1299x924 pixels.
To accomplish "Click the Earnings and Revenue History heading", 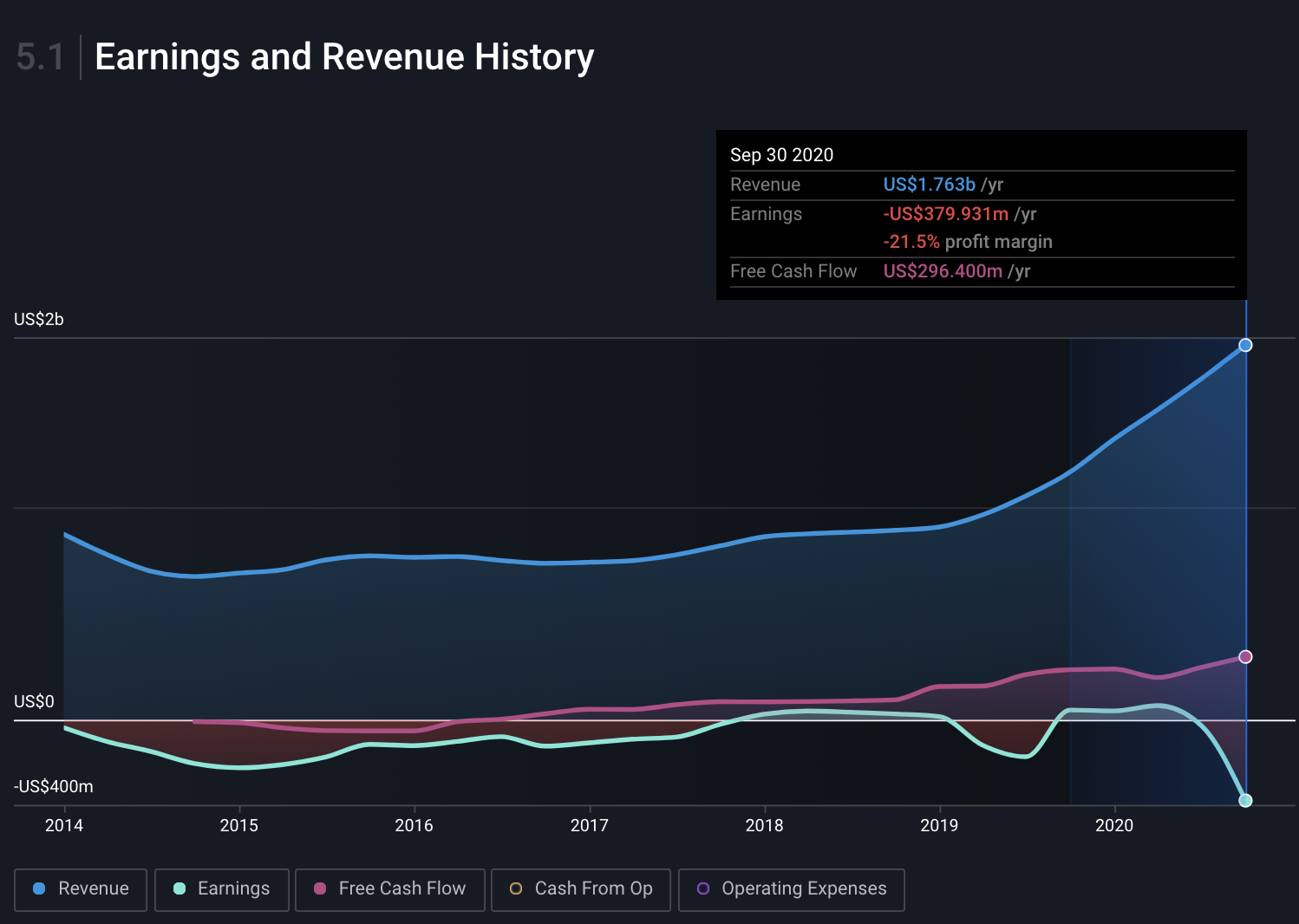I will point(344,57).
